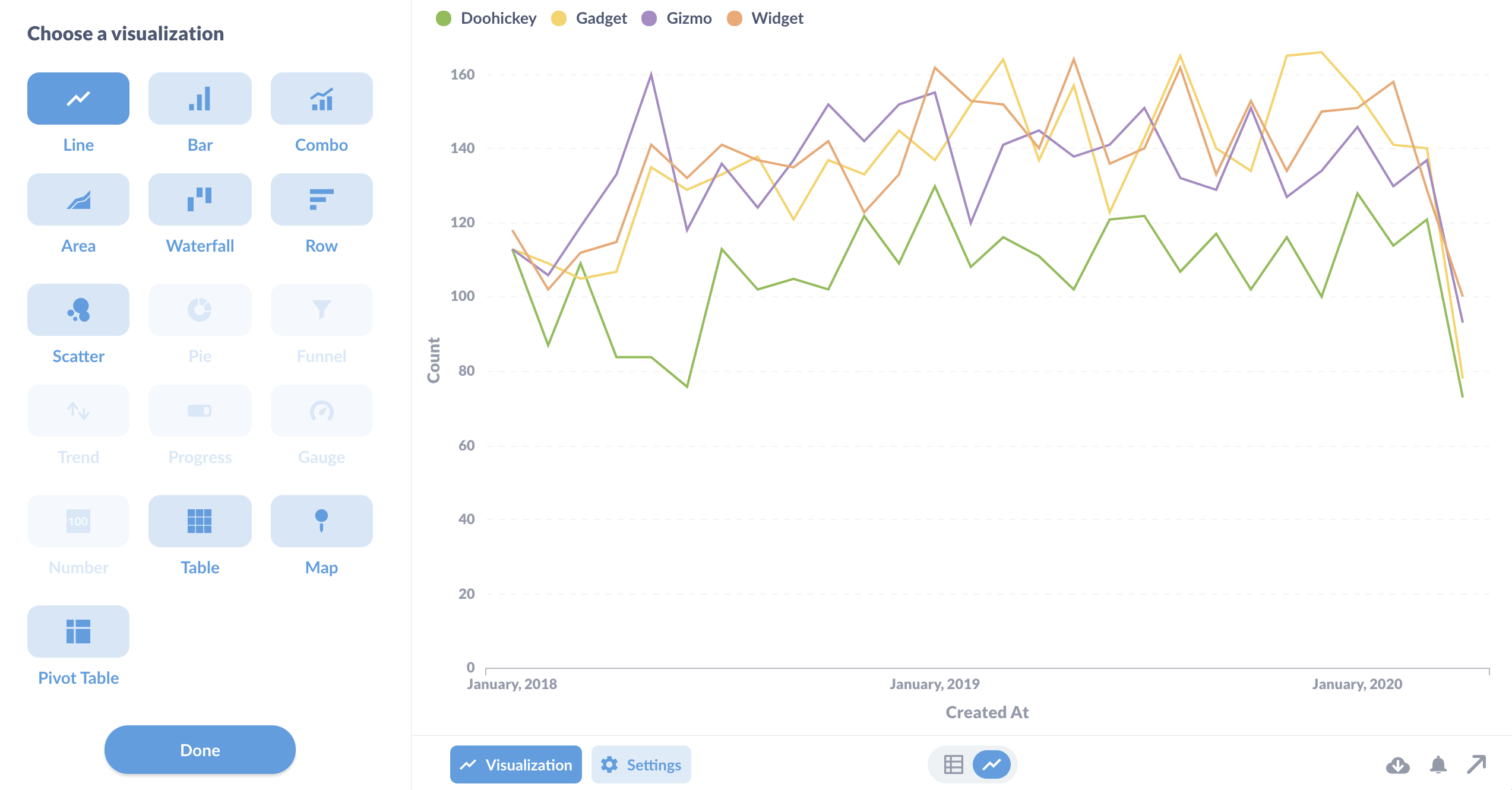
Task: Choose the Table visualization icon
Action: pos(200,521)
